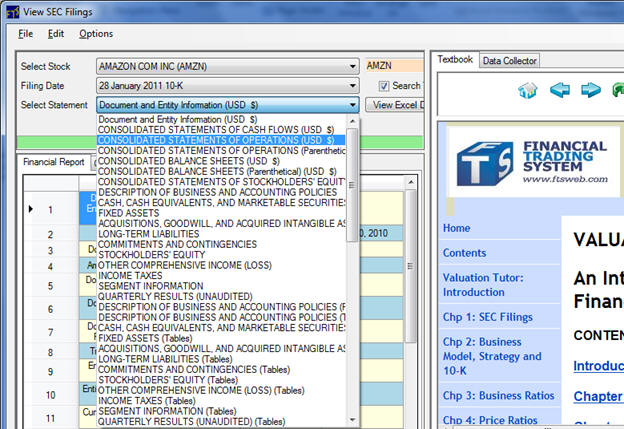
Task: Select OTHER COMPREHENSIVE INCOME (LOSS) item
Action: (x=221, y=265)
